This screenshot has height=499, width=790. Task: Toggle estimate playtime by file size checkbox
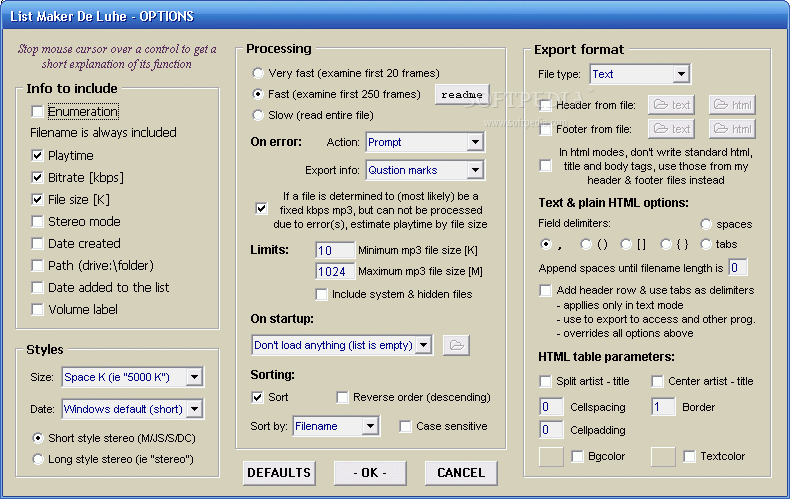tap(261, 208)
